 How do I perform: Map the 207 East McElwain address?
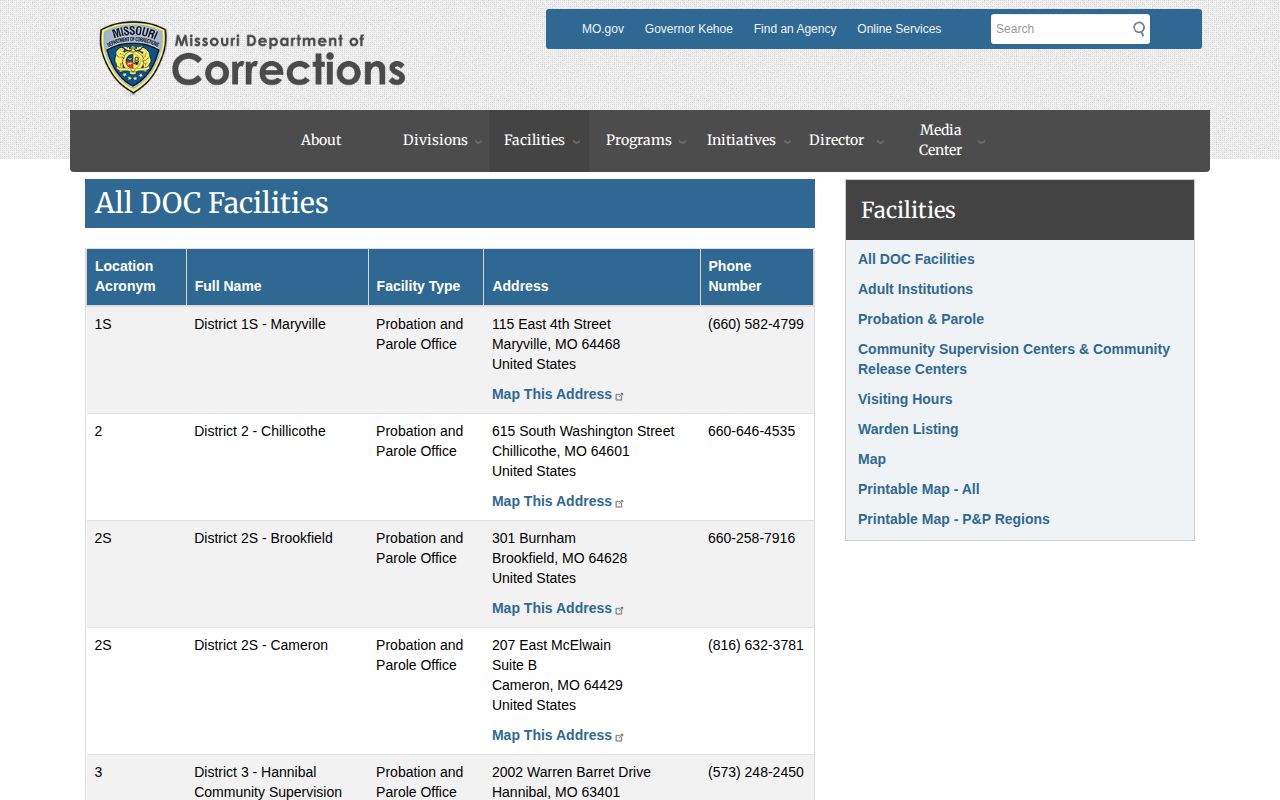pos(552,735)
